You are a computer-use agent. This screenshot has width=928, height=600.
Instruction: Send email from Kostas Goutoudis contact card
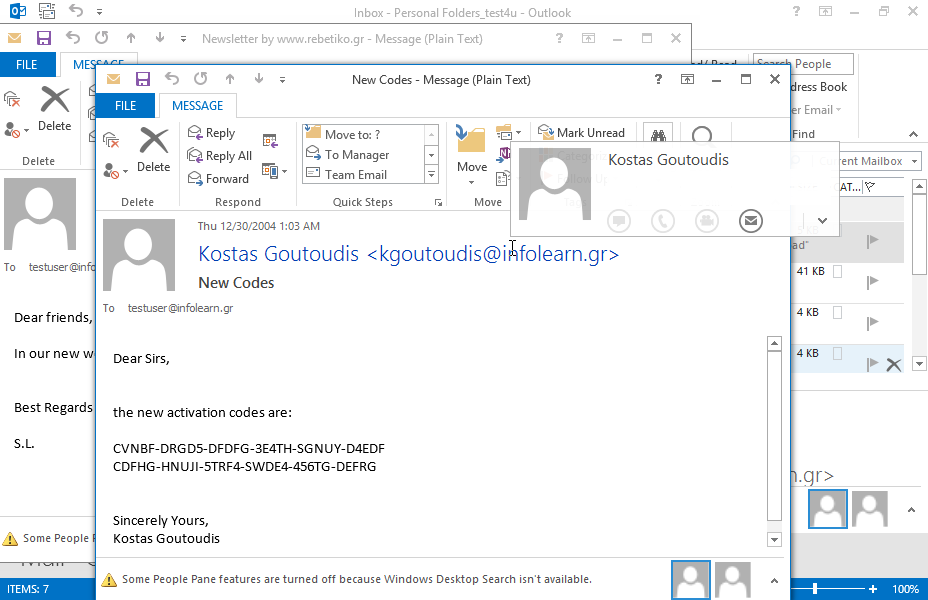tap(750, 221)
